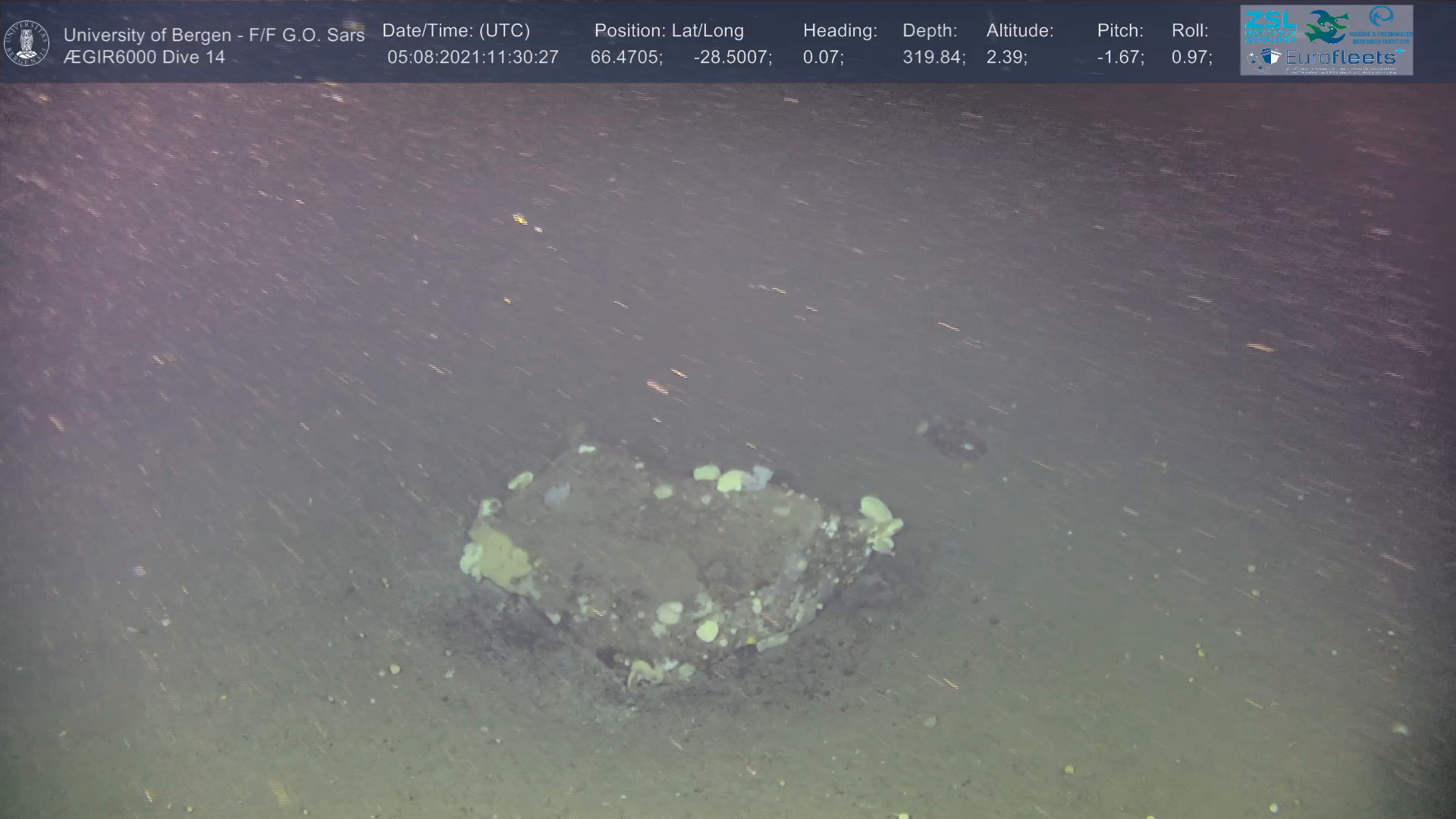
Task: Click the Heading value 0.07
Action: coord(822,57)
